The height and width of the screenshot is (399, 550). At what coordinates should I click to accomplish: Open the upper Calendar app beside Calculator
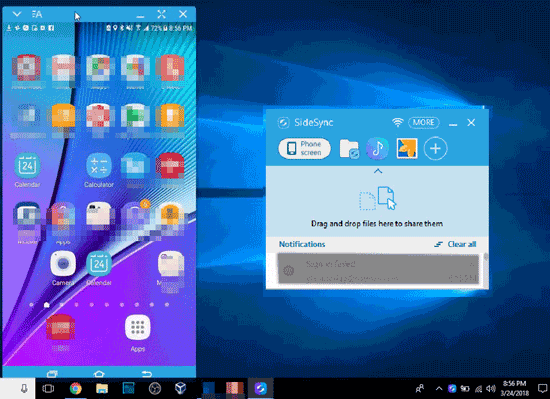pyautogui.click(x=27, y=170)
